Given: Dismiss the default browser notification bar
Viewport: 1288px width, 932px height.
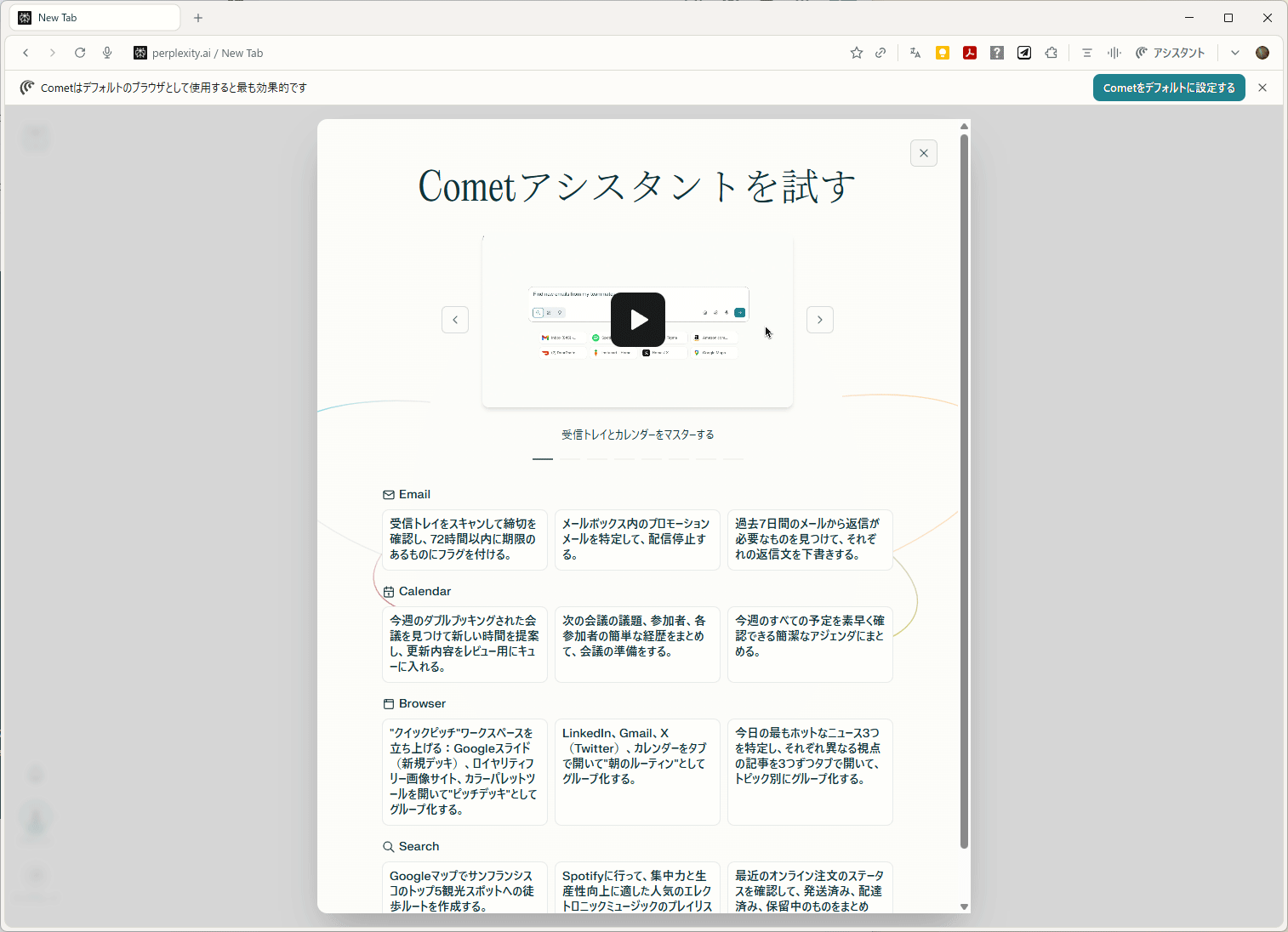Looking at the screenshot, I should [1262, 88].
